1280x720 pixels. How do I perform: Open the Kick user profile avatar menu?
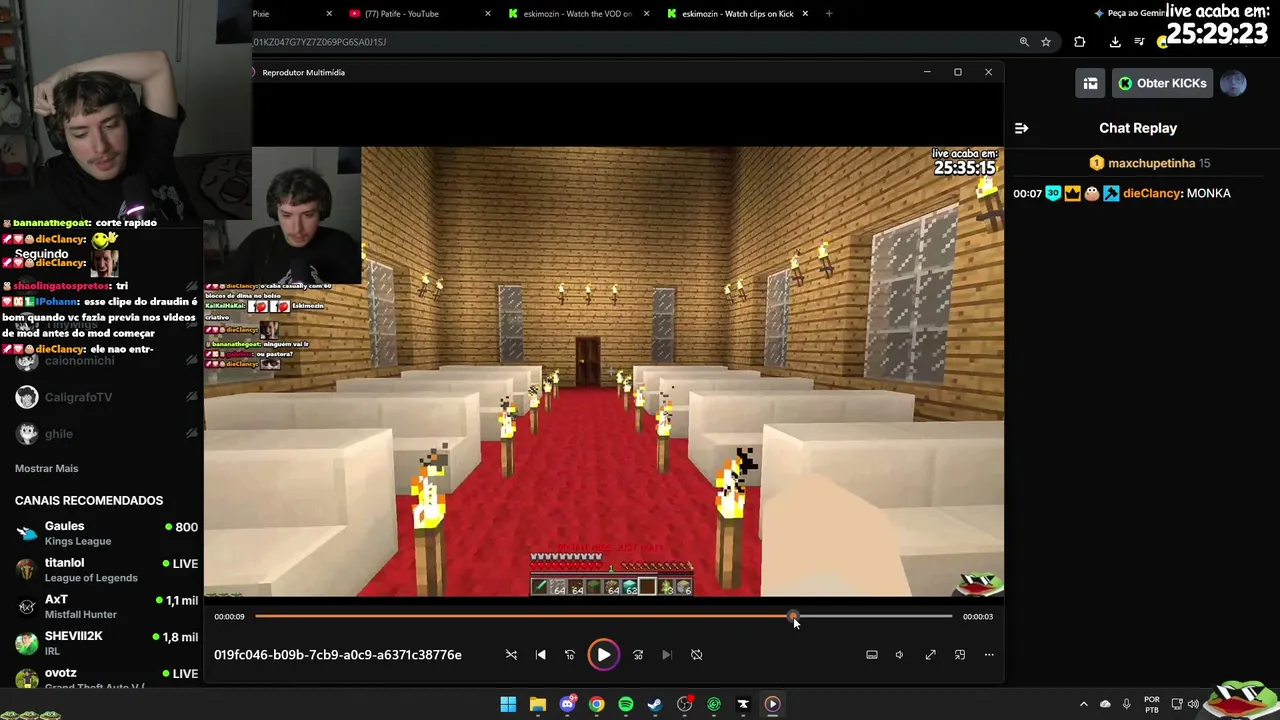coord(1233,83)
